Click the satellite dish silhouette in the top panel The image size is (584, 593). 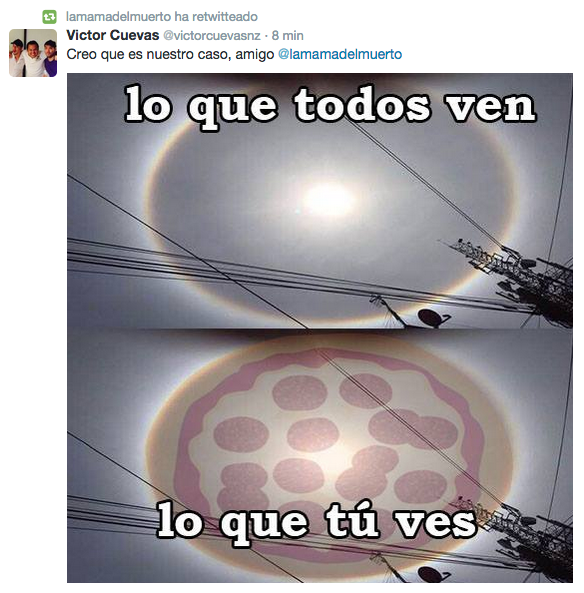coord(433,318)
